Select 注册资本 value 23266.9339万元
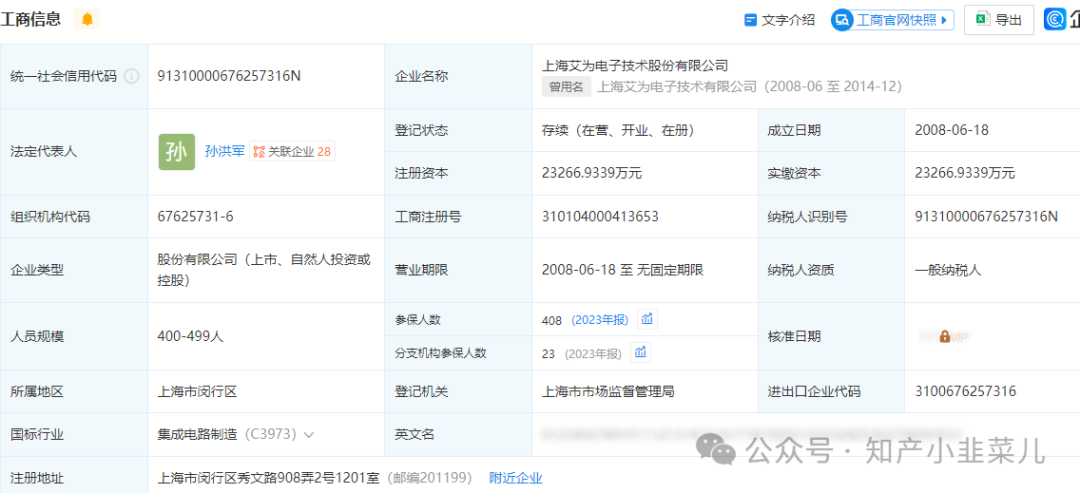This screenshot has width=1080, height=493. [x=592, y=174]
